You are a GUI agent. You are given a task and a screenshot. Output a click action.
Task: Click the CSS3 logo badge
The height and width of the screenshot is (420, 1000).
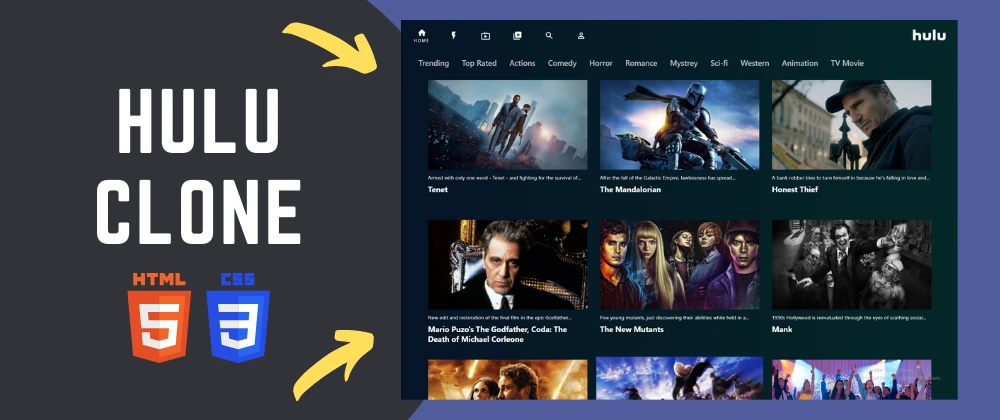pyautogui.click(x=238, y=317)
